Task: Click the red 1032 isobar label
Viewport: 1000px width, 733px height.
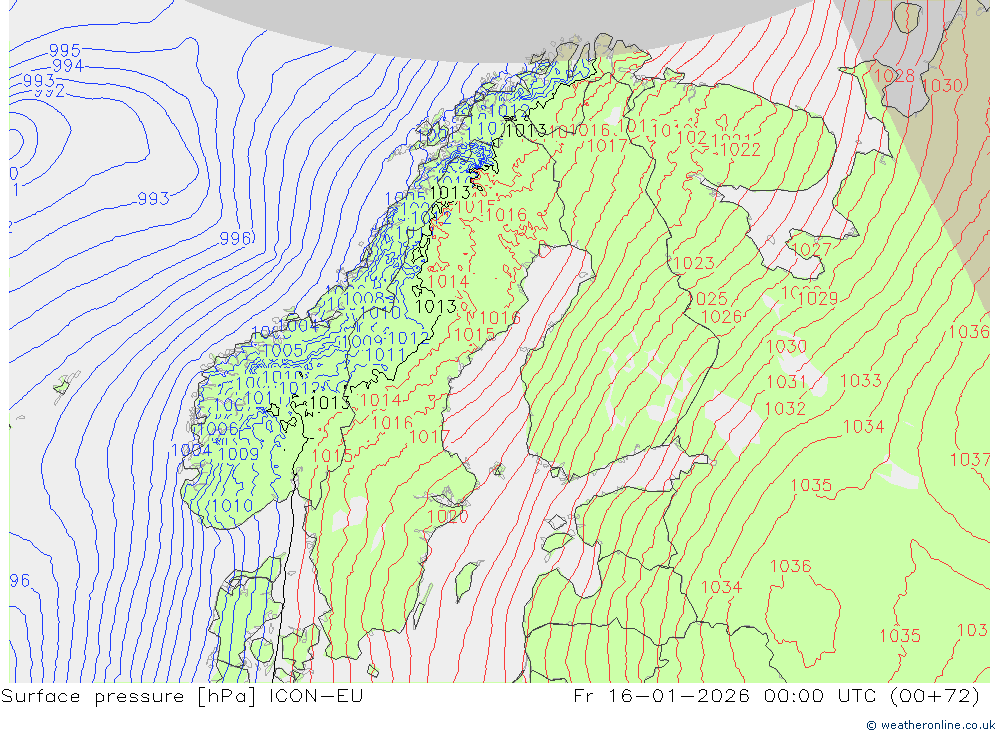Action: 785,408
